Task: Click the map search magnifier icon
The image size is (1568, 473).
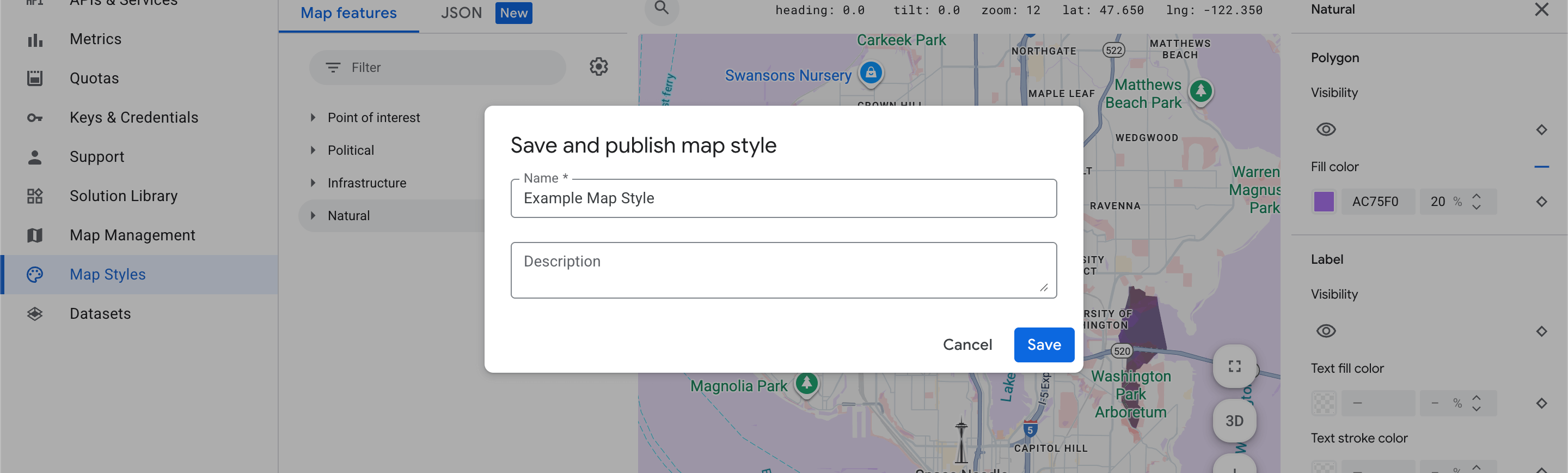Action: click(x=661, y=9)
